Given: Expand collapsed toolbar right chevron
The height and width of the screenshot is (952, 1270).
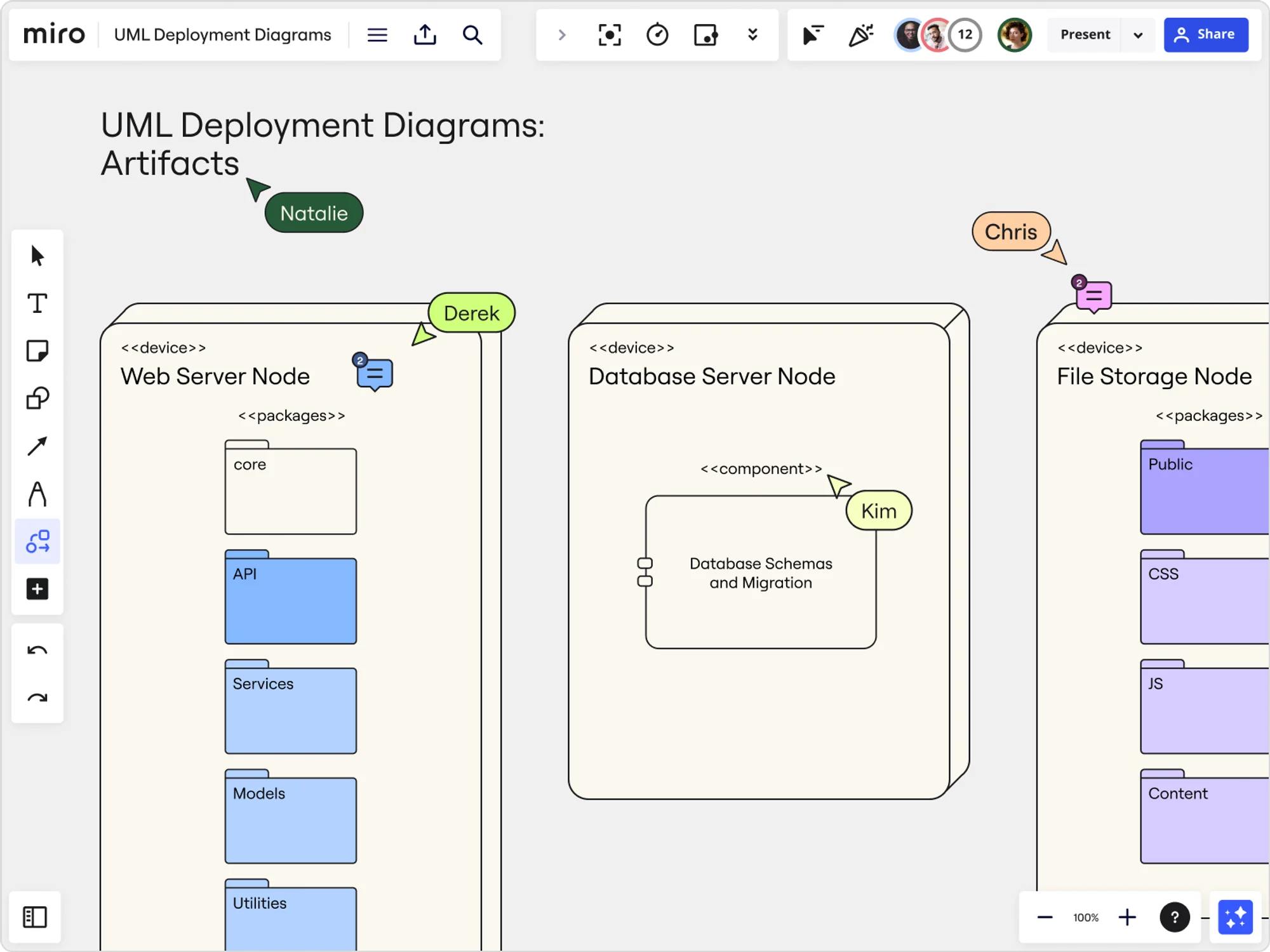Looking at the screenshot, I should pos(561,35).
